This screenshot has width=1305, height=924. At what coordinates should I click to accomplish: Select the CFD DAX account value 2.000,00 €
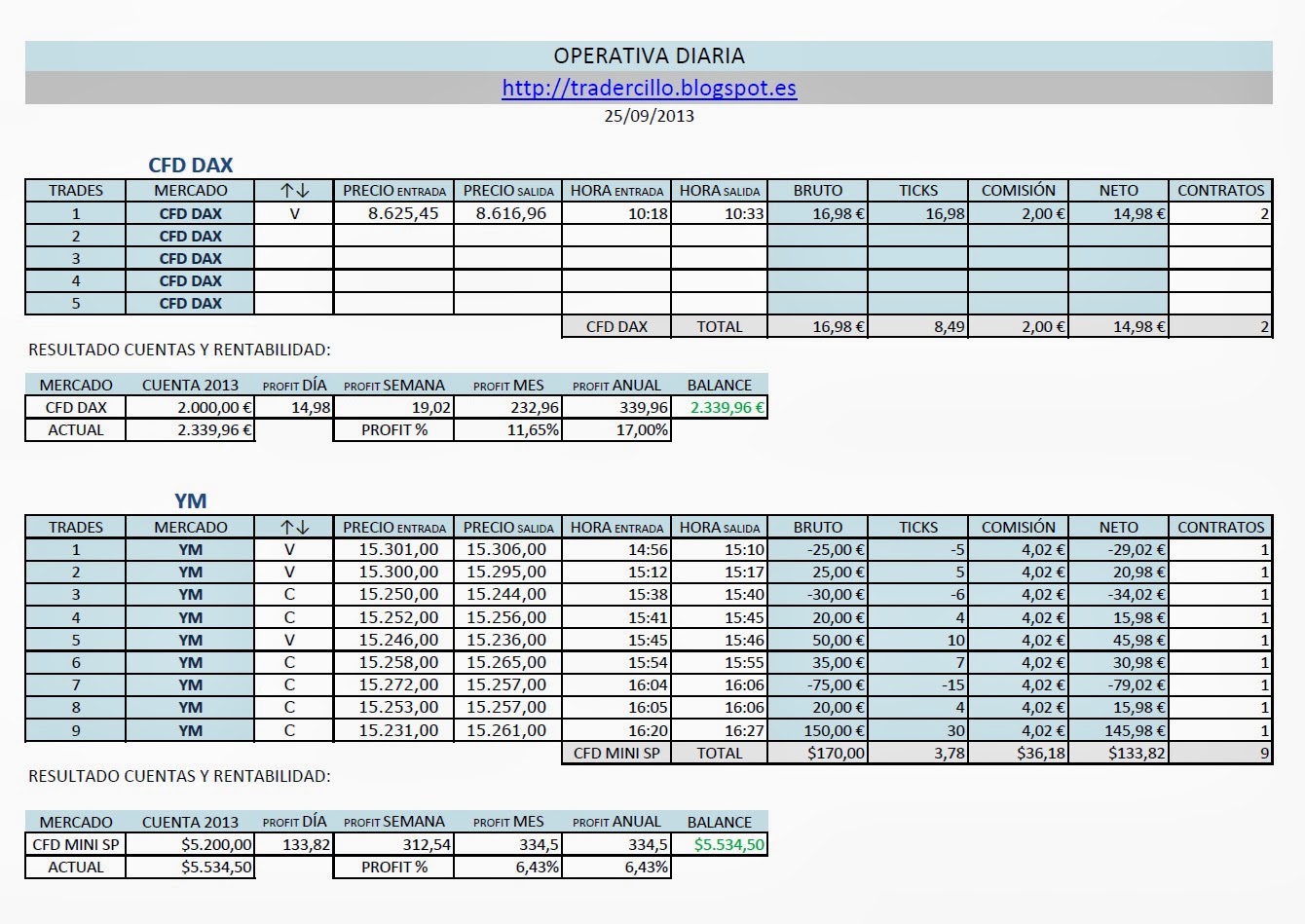(x=214, y=407)
